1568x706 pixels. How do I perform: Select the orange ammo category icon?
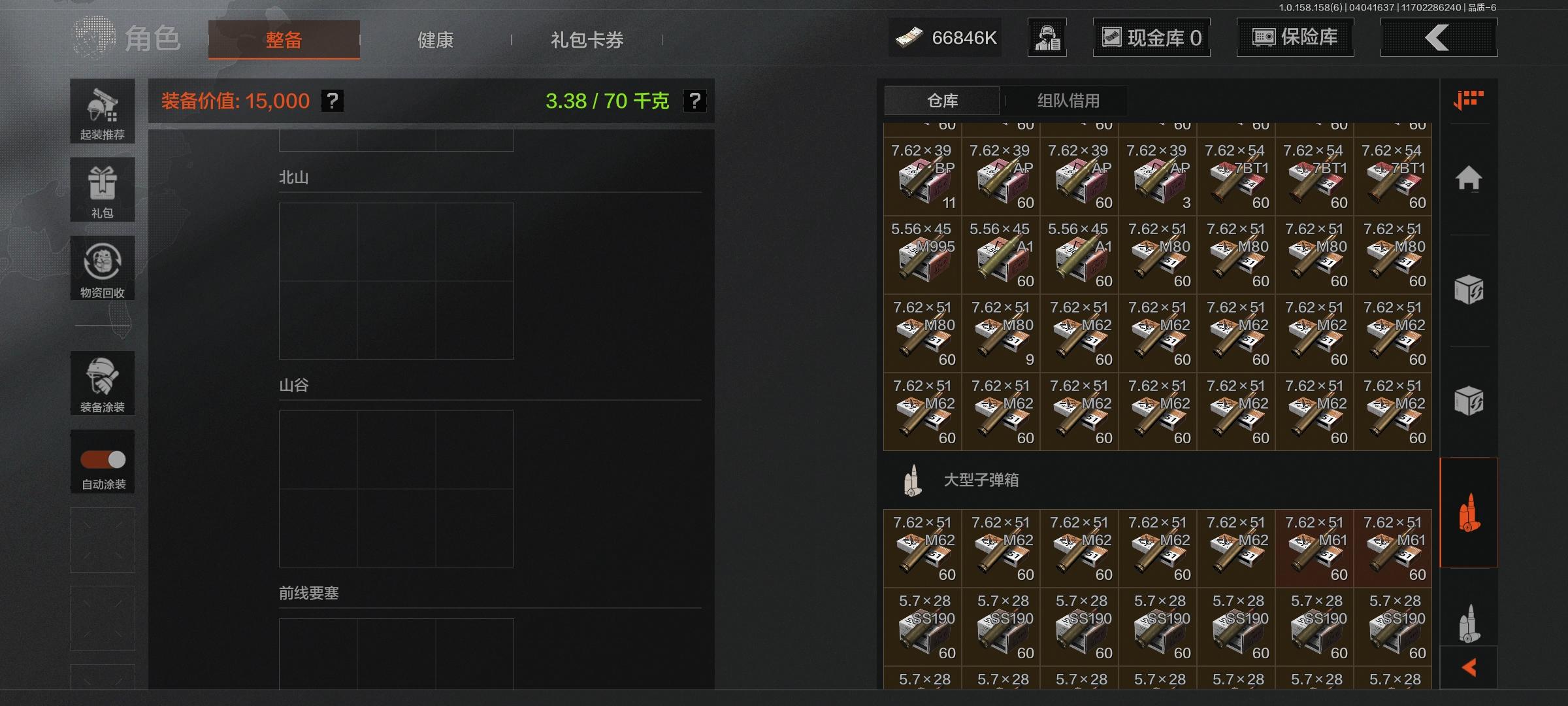(x=1468, y=512)
